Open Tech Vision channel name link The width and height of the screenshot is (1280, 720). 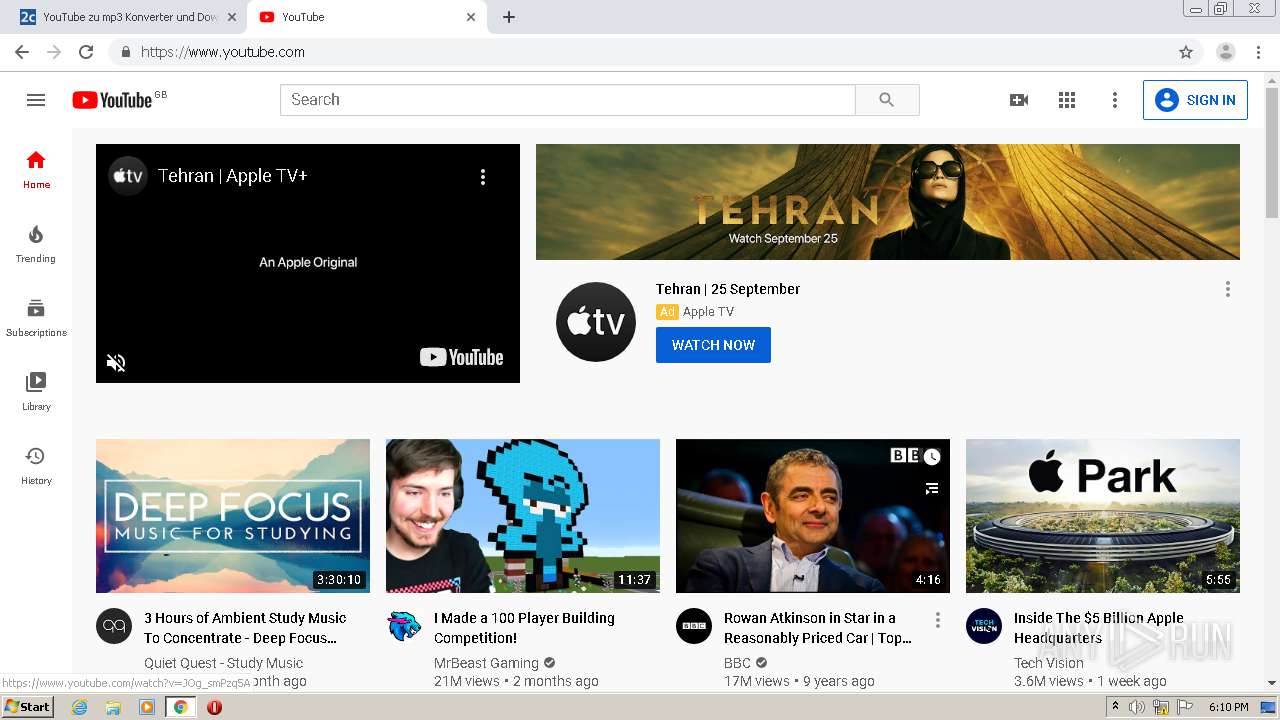point(1049,663)
